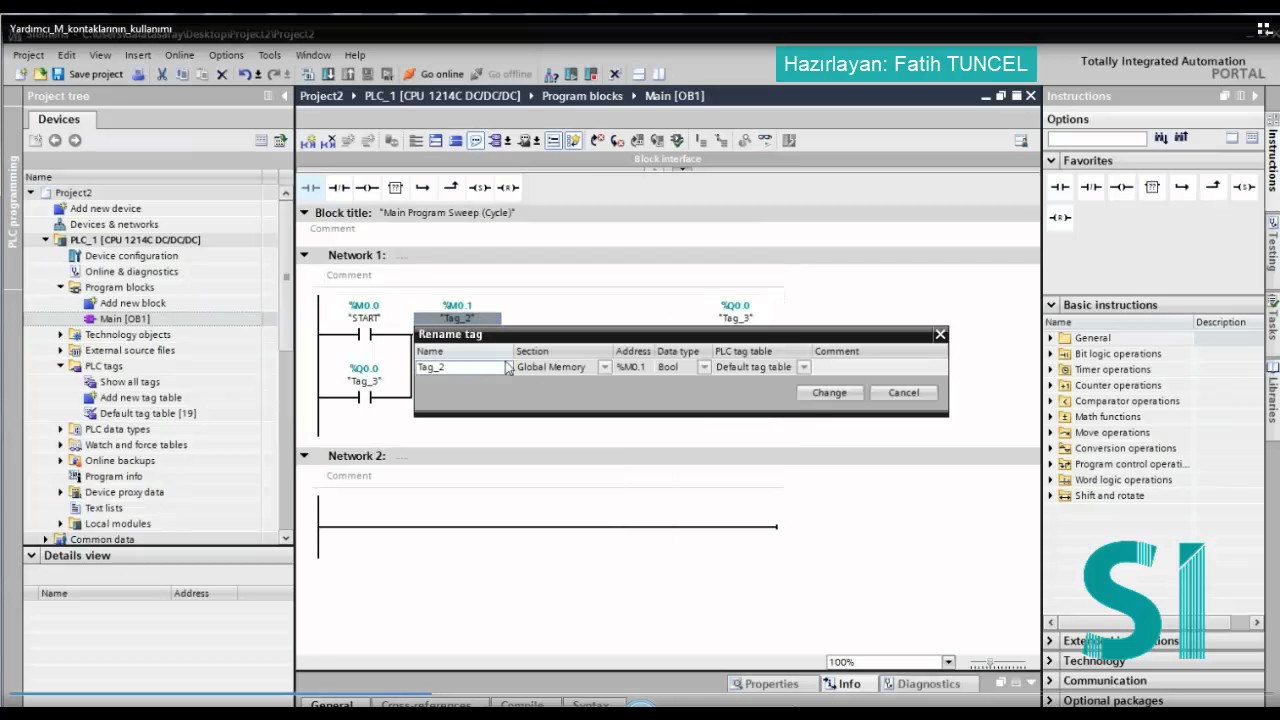This screenshot has width=1280, height=720.
Task: Select normally open contact in Favorites panel
Action: pyautogui.click(x=1060, y=187)
